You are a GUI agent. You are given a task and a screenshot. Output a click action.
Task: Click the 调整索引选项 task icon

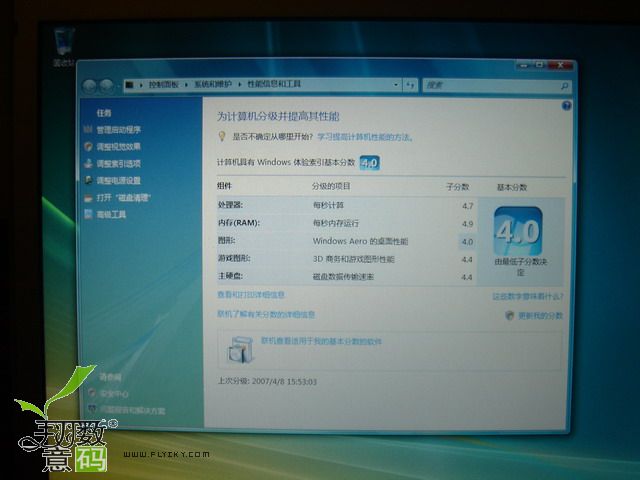coord(88,163)
